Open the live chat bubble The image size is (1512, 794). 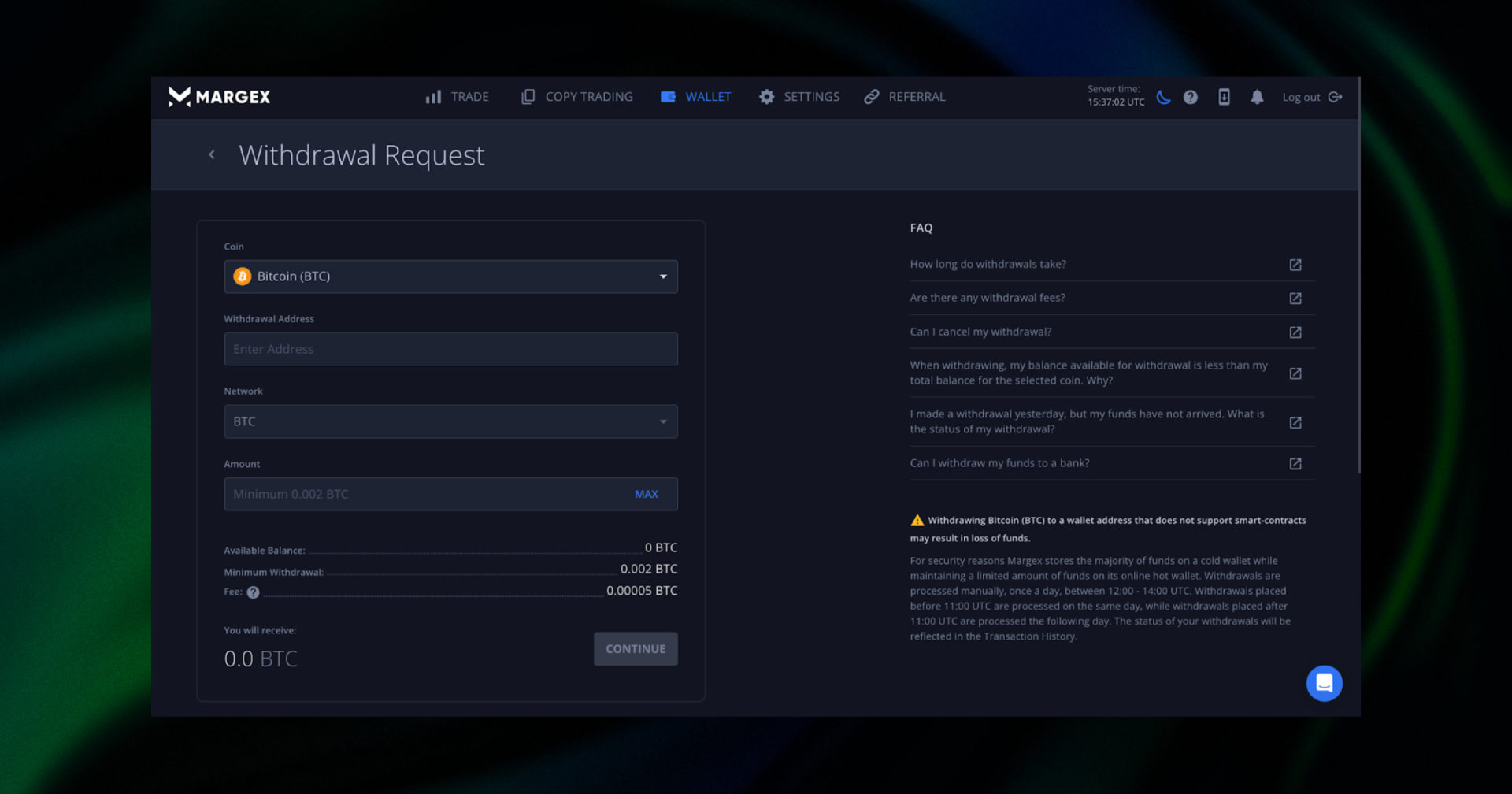1324,683
